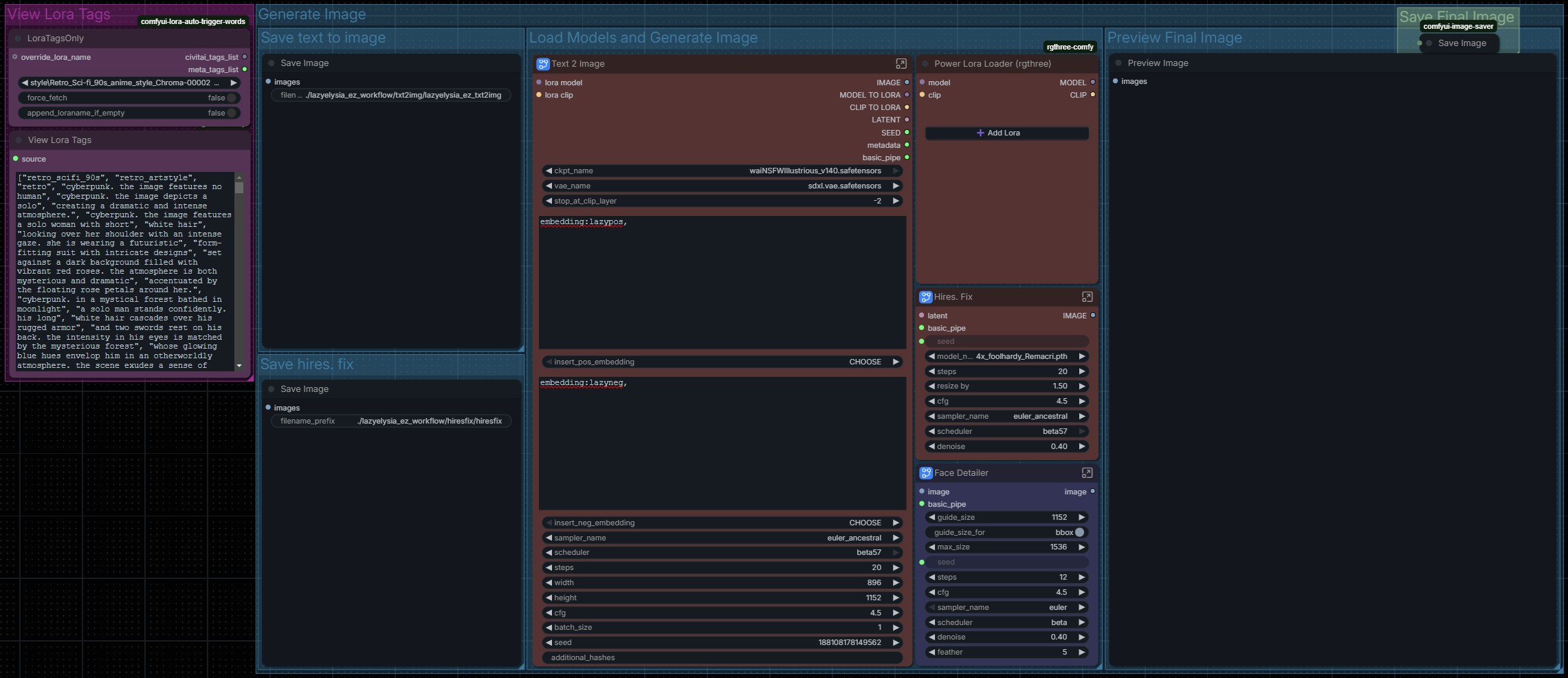Toggle force_fetch switch
The width and height of the screenshot is (1568, 678).
pos(232,98)
